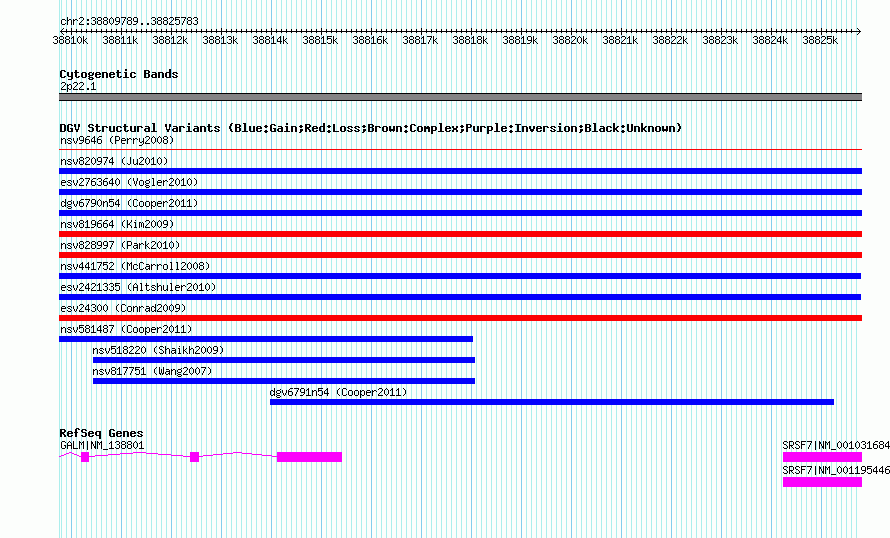The height and width of the screenshot is (538, 890).
Task: Select the large GALM exon block
Action: [x=309, y=457]
